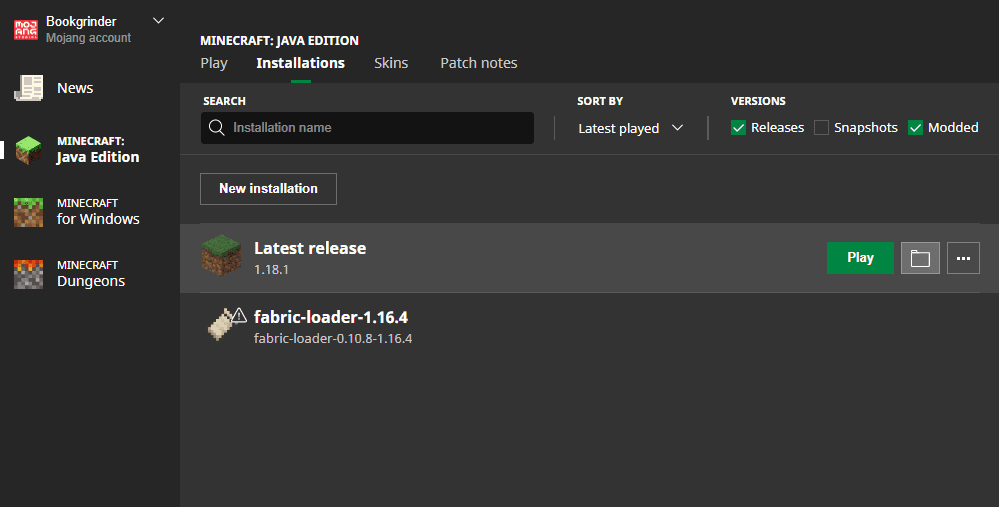
Task: Switch to the Skins tab
Action: [x=391, y=63]
